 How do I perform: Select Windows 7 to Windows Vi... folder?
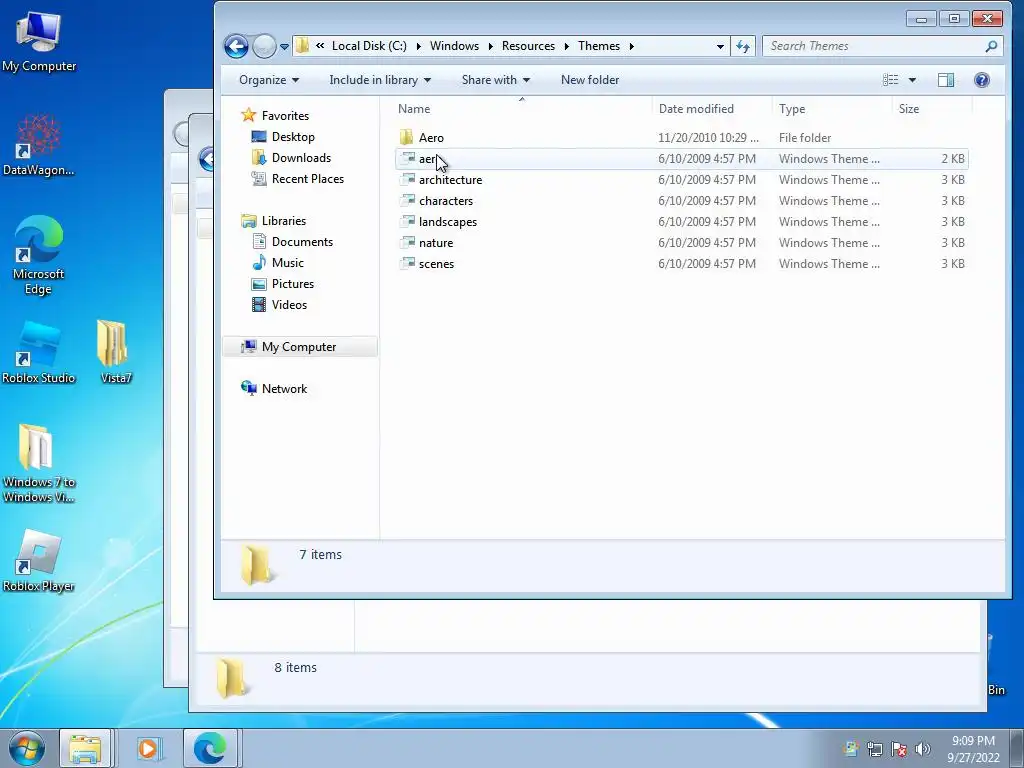(39, 464)
